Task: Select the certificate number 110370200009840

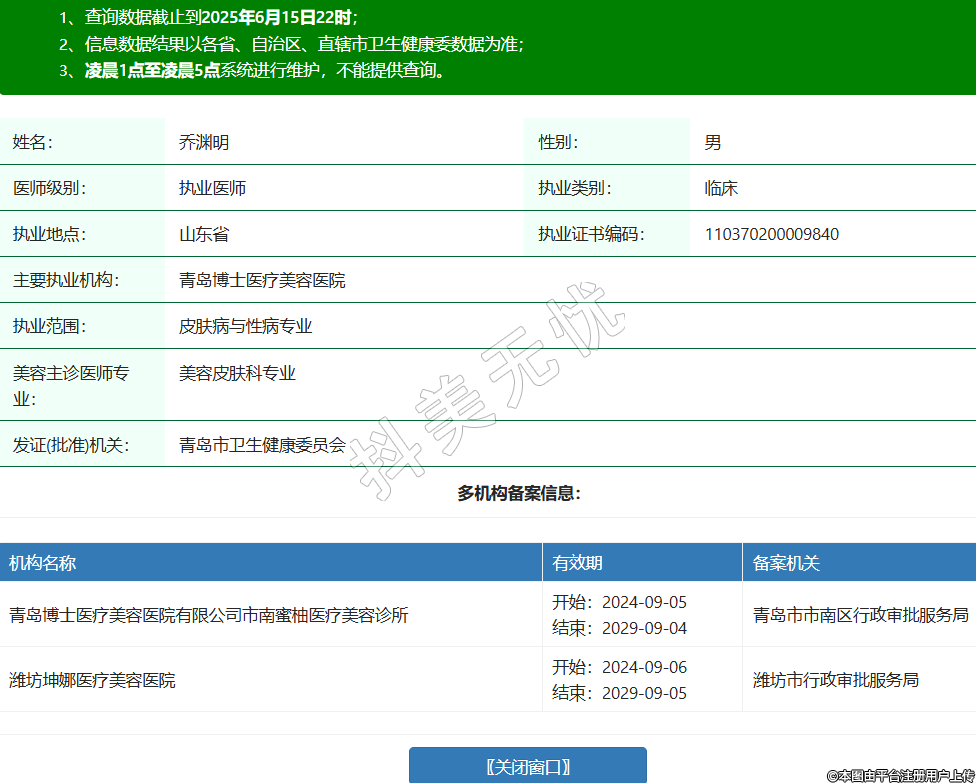Action: click(x=771, y=235)
